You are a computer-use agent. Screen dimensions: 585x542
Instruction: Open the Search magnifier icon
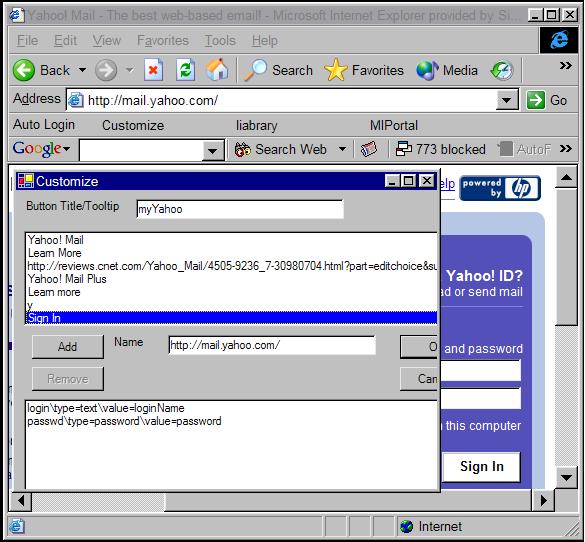[x=256, y=70]
